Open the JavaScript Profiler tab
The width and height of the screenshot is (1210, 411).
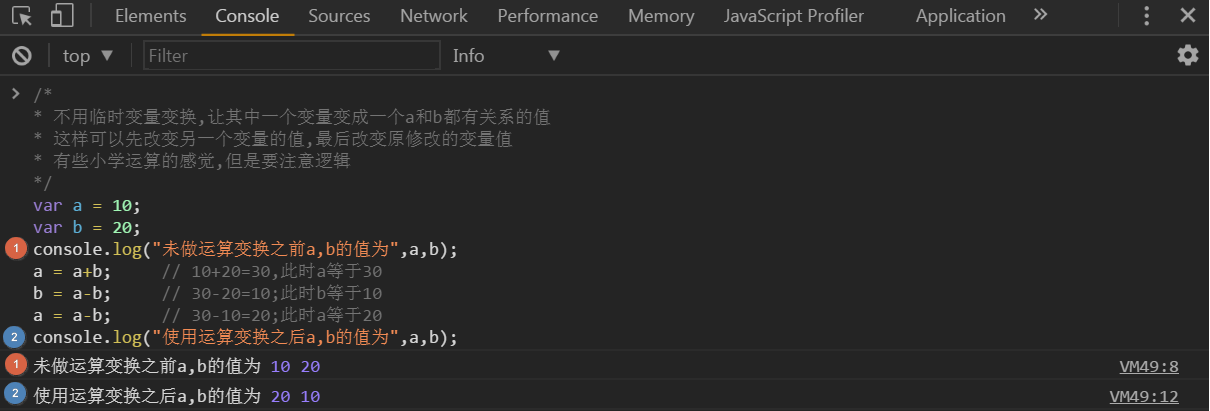(x=793, y=16)
